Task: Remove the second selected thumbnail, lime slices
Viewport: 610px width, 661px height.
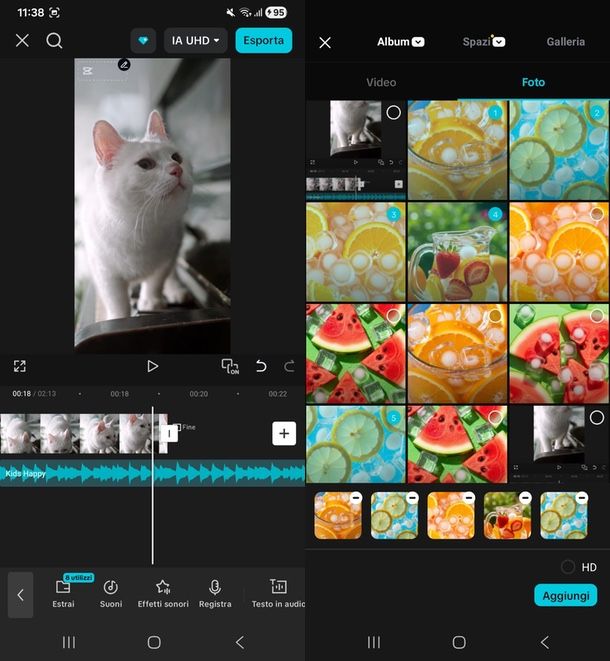Action: pos(413,498)
